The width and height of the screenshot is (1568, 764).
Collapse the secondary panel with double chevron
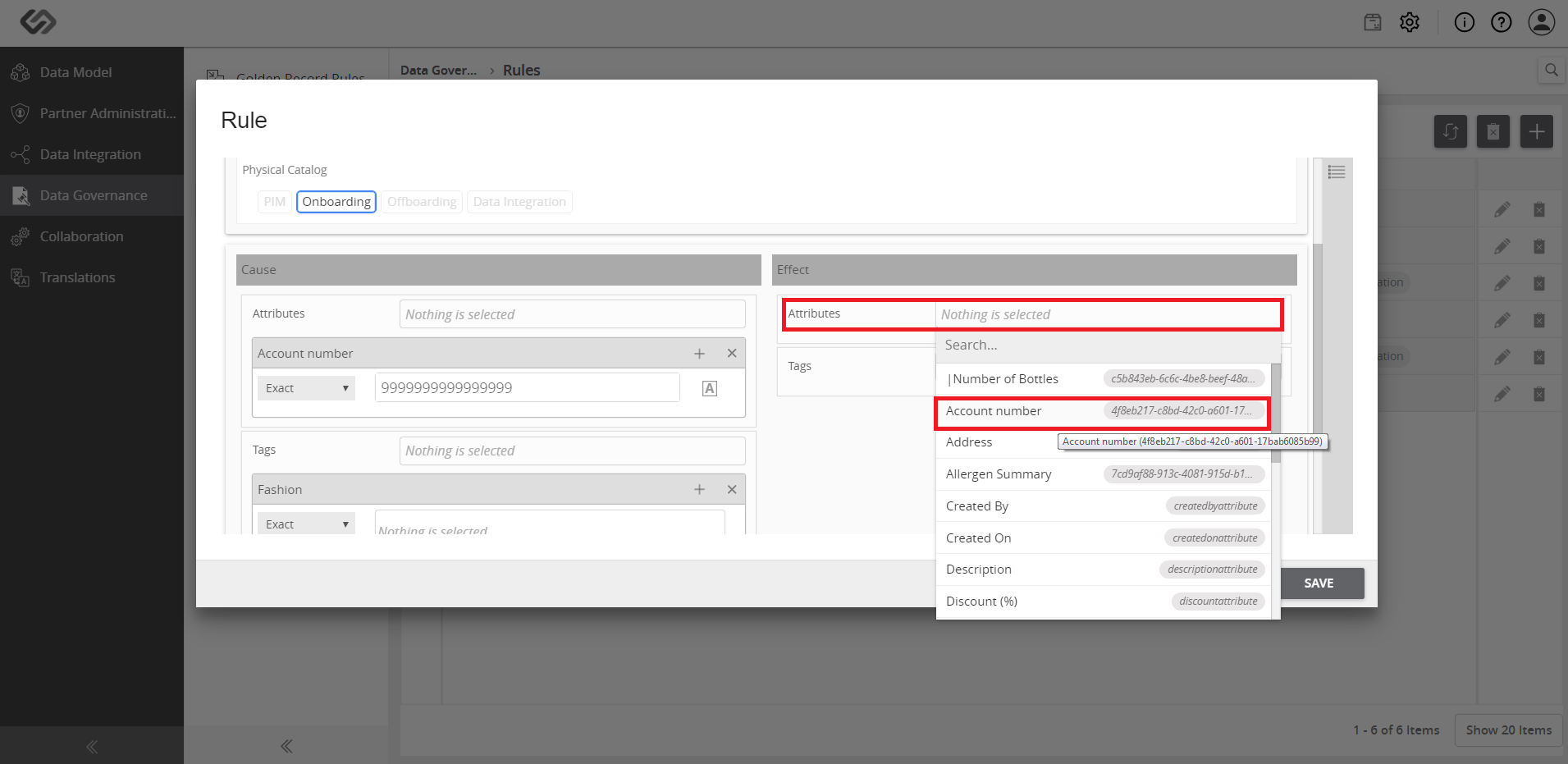click(286, 746)
